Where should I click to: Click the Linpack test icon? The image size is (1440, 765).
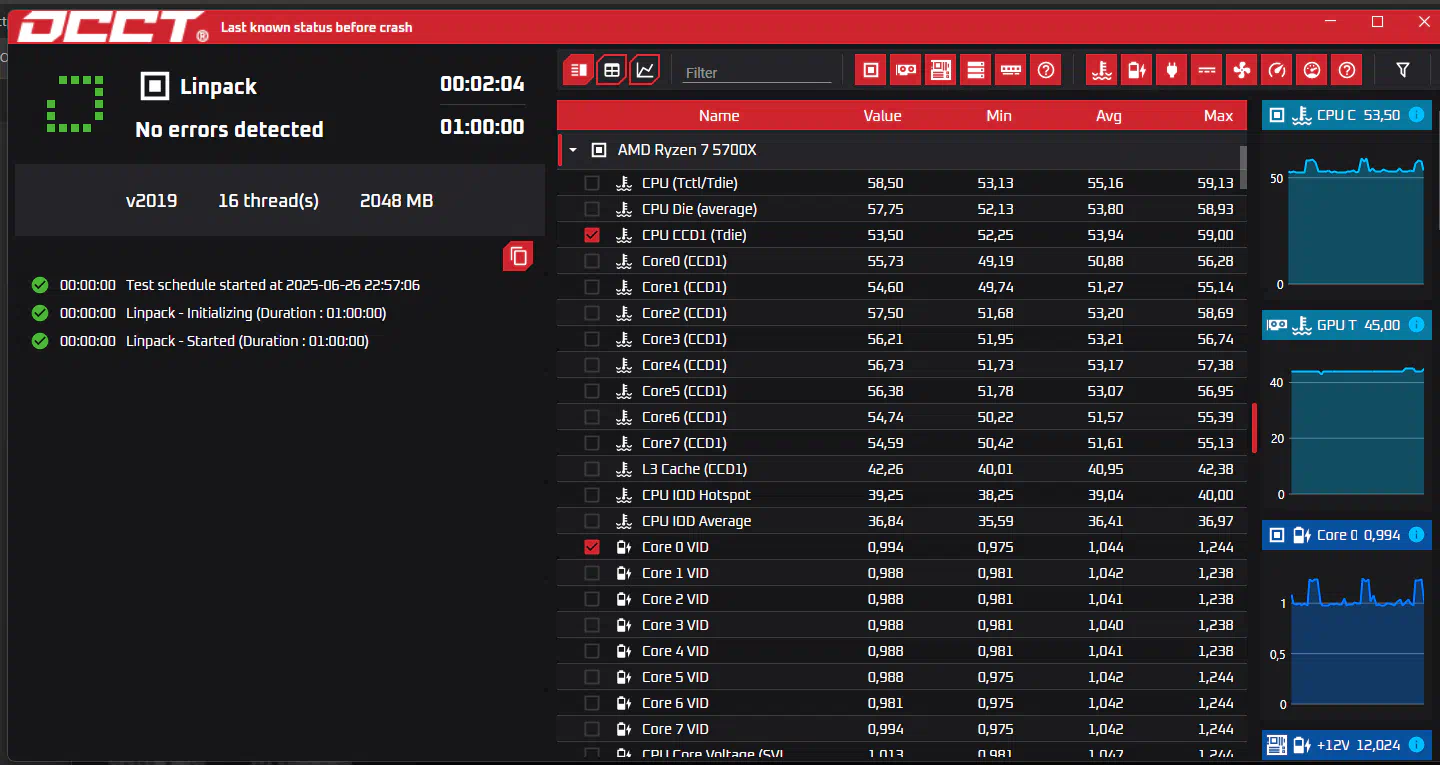coord(154,86)
